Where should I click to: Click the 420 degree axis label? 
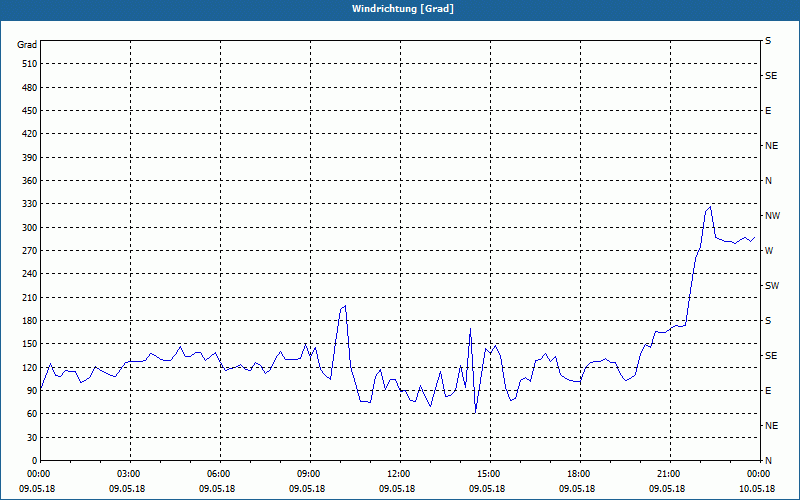click(30, 134)
